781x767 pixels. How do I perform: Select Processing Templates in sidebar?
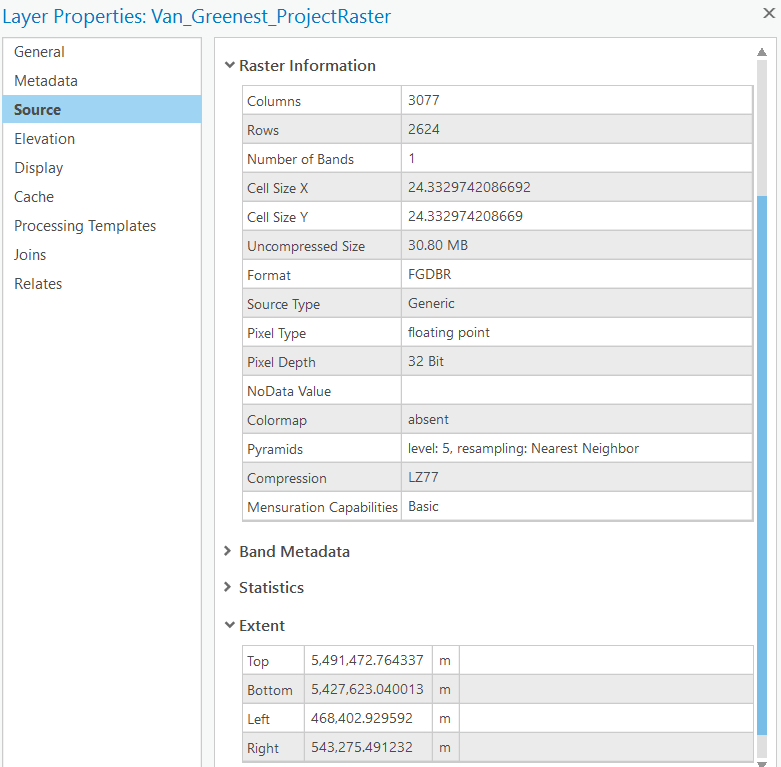click(x=85, y=226)
